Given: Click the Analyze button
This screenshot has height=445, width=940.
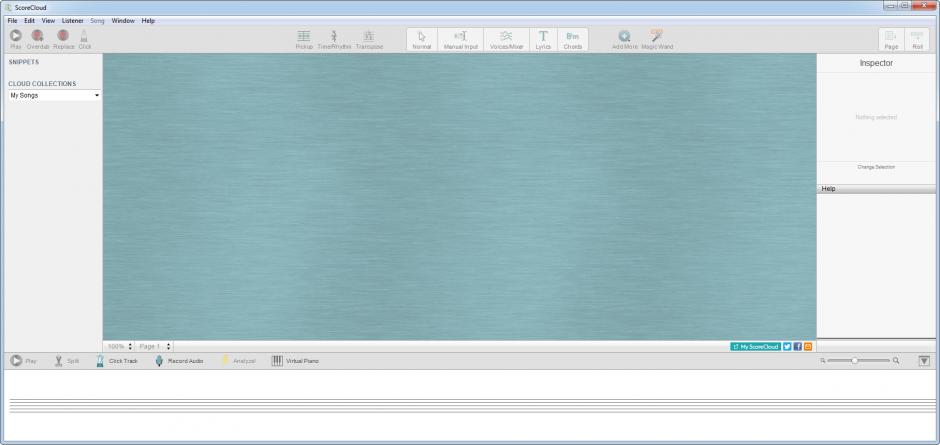Looking at the screenshot, I should pos(239,361).
